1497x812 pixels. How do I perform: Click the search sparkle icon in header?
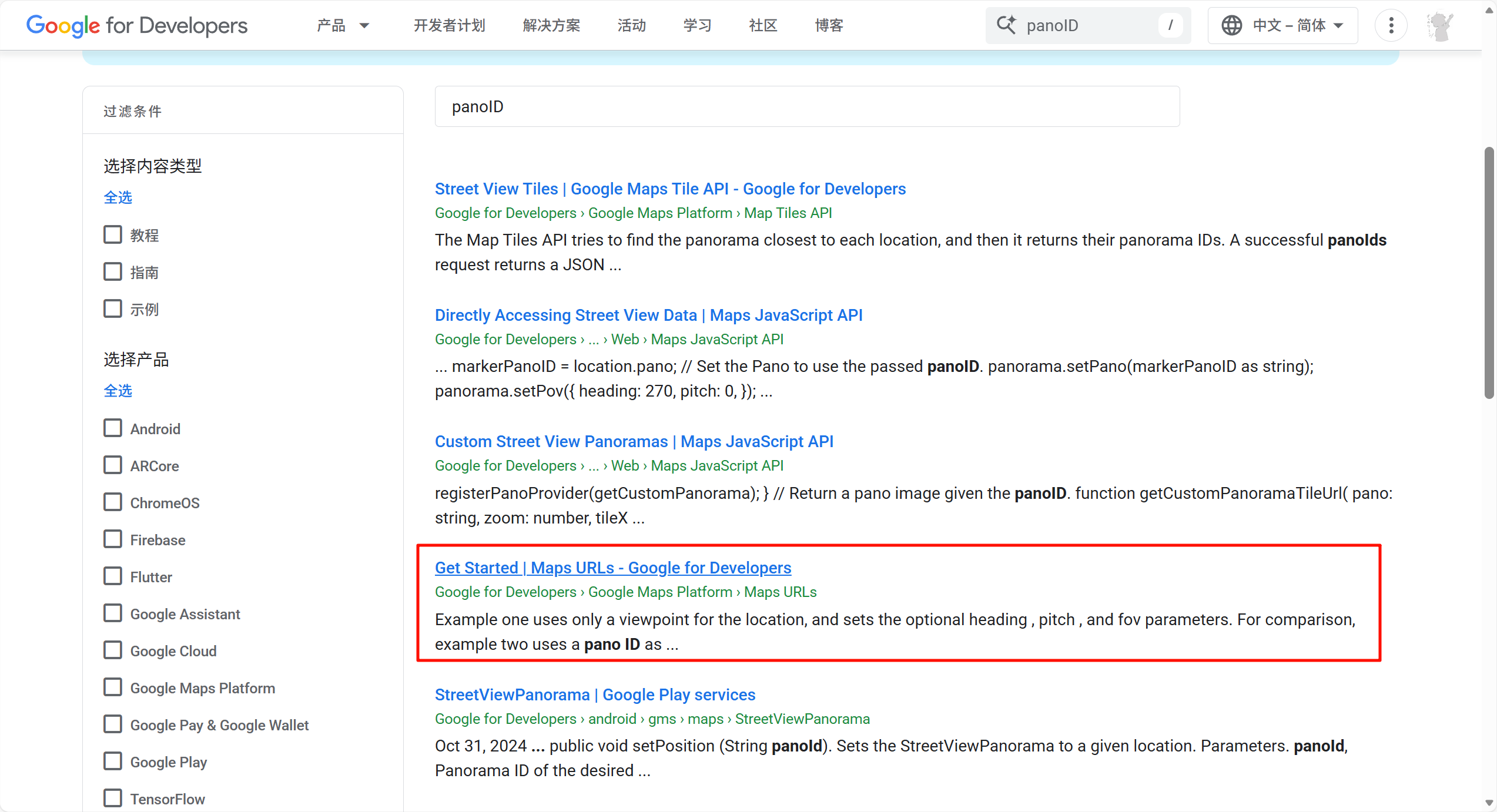pos(1006,25)
